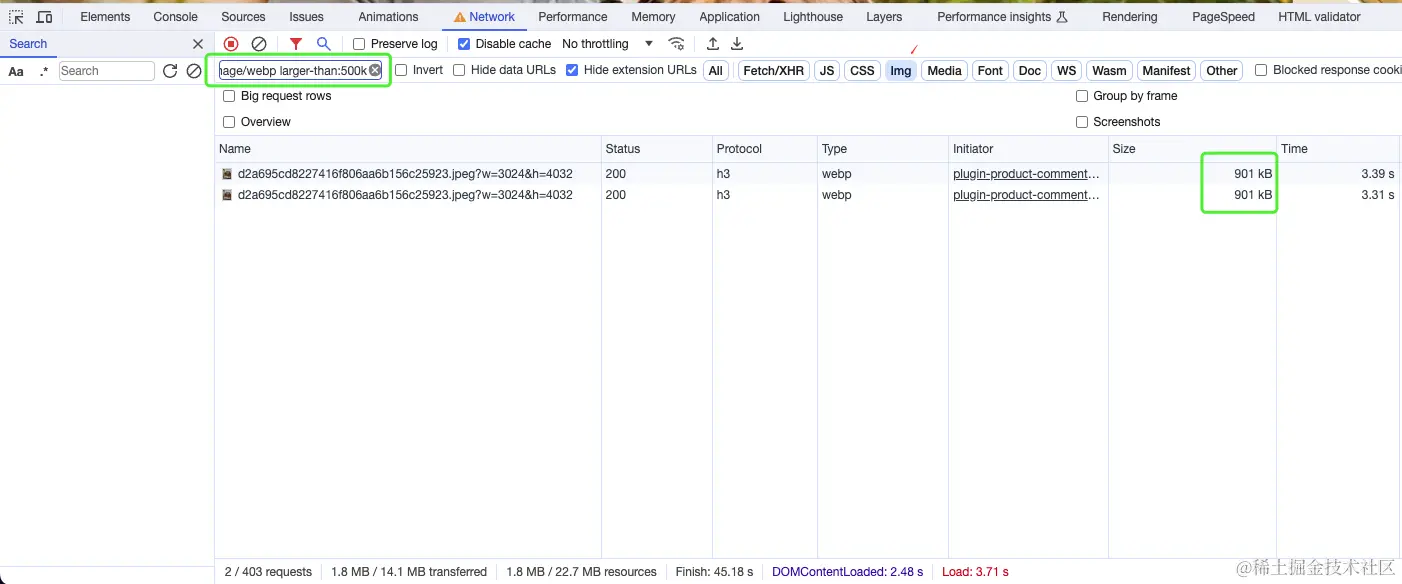Check the Invert filter checkbox
The width and height of the screenshot is (1402, 584).
pos(401,70)
